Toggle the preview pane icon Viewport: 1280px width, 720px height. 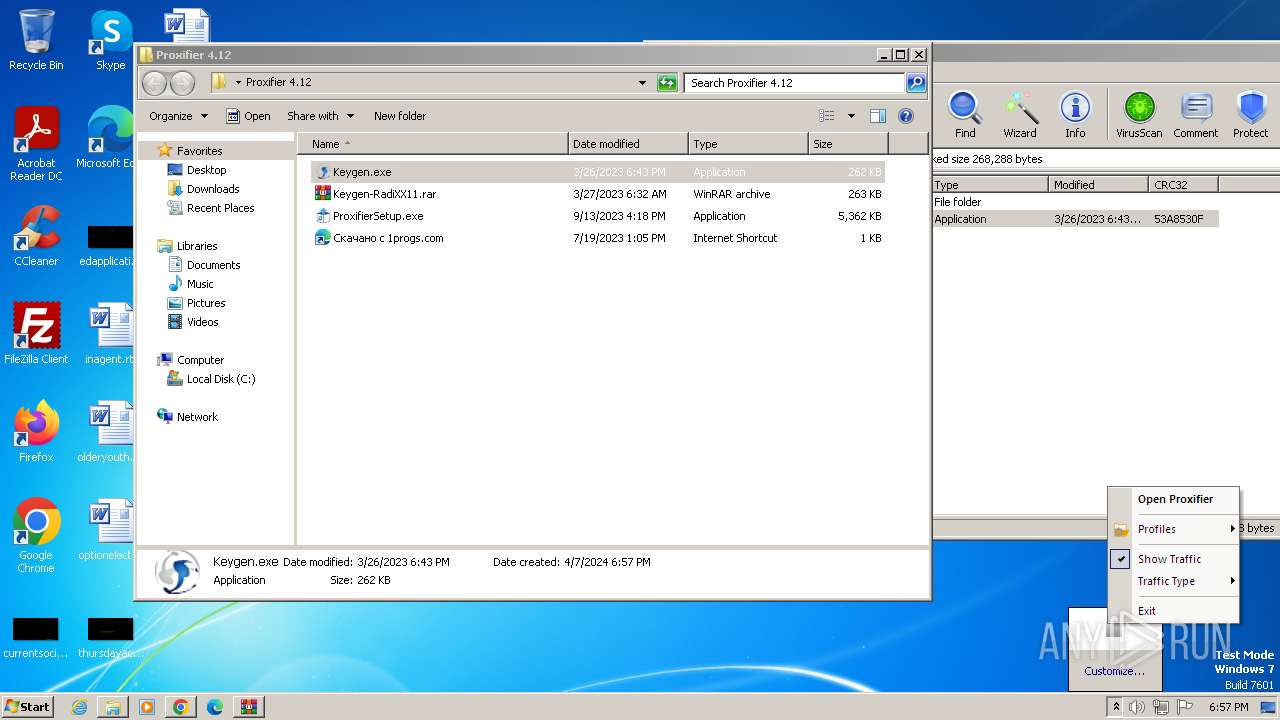[x=877, y=116]
